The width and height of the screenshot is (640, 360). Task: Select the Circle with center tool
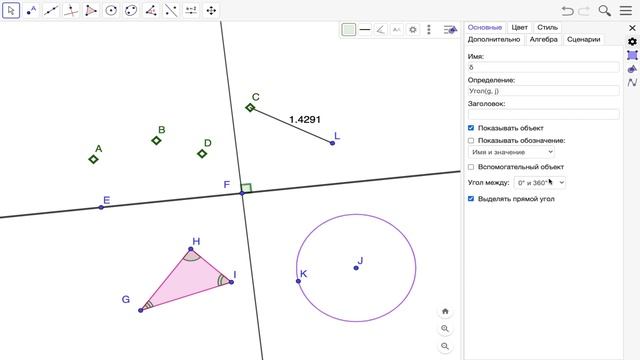pos(111,10)
